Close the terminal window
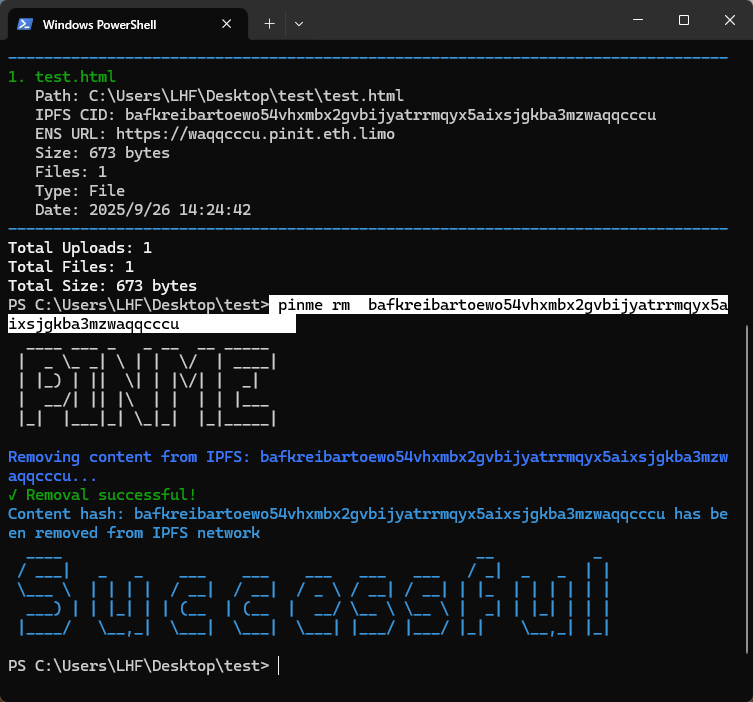The height and width of the screenshot is (702, 753). [x=729, y=20]
